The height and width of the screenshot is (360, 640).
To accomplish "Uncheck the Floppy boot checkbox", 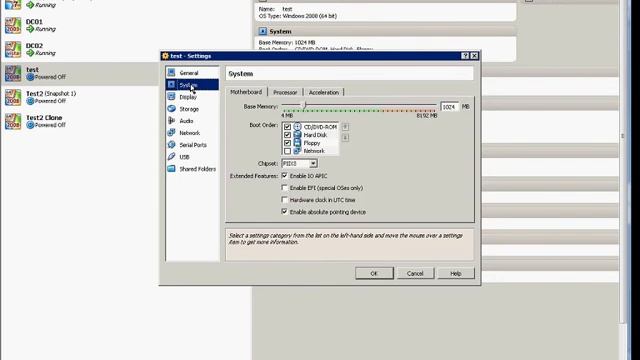I will (287, 143).
